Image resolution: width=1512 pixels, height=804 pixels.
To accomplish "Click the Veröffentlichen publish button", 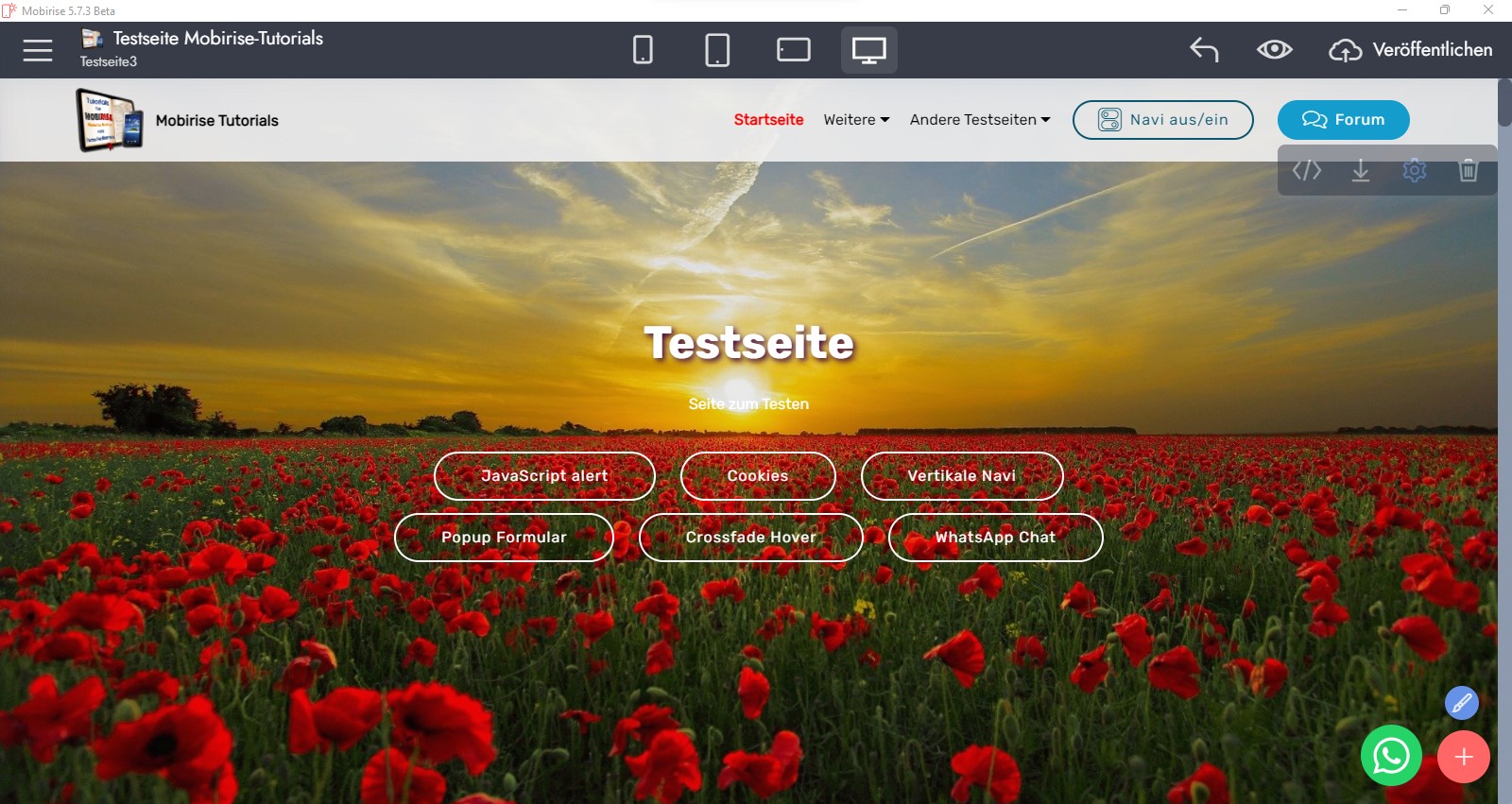I will pos(1411,50).
